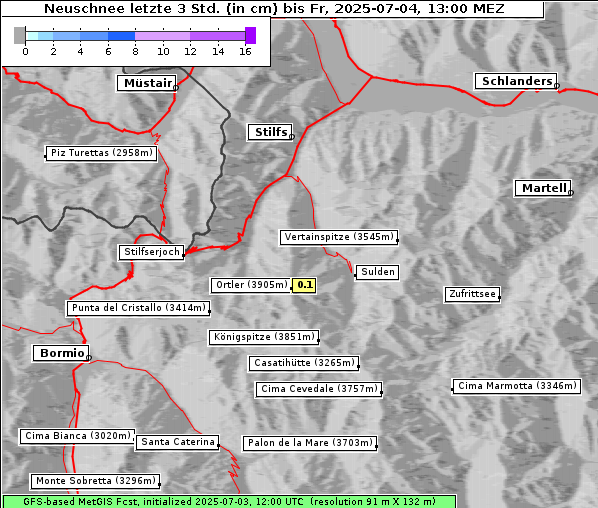The width and height of the screenshot is (598, 508).
Task: Click the Piz Turettas (2958m) label
Action: [x=101, y=153]
